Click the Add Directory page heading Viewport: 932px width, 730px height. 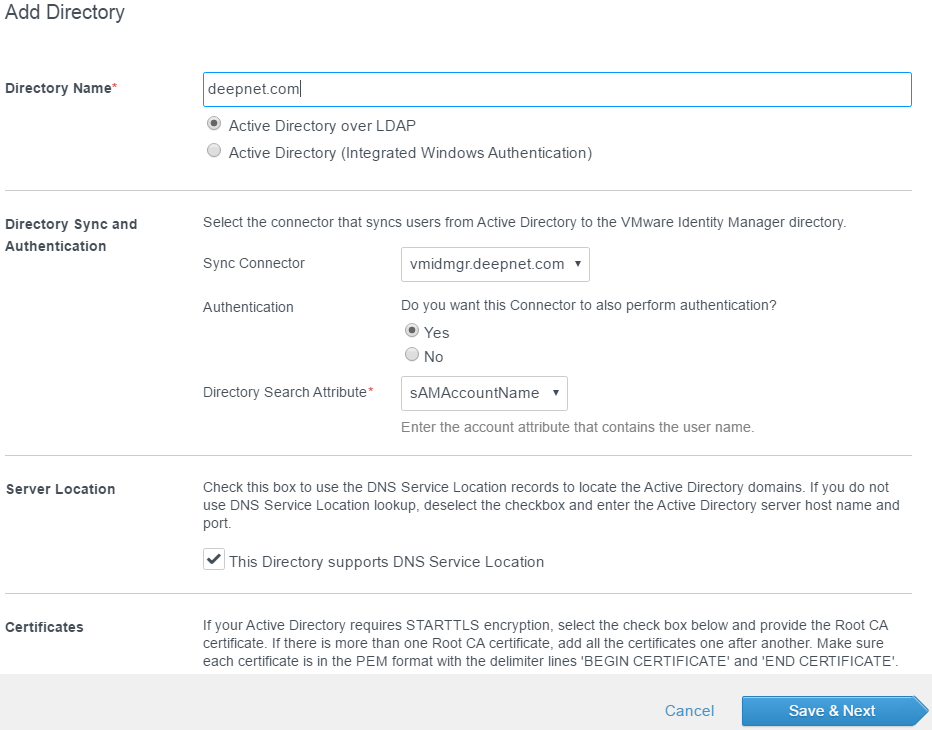65,13
